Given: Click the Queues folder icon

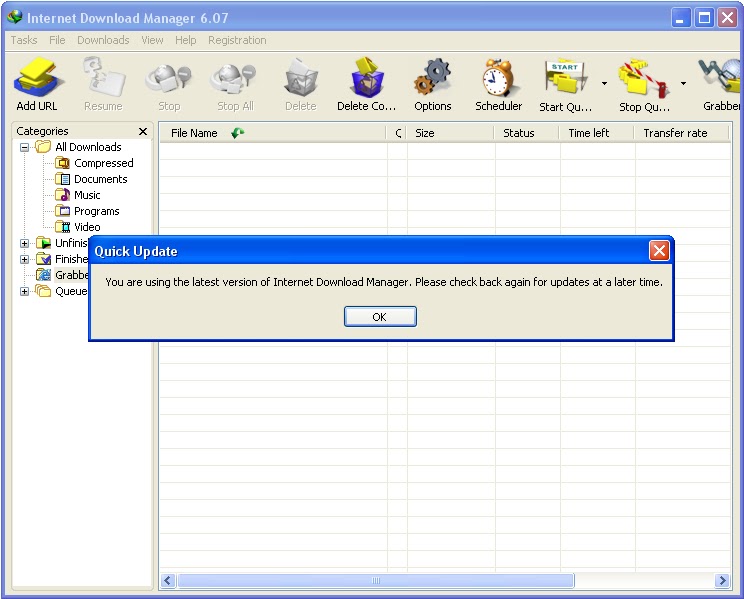Looking at the screenshot, I should coord(43,291).
